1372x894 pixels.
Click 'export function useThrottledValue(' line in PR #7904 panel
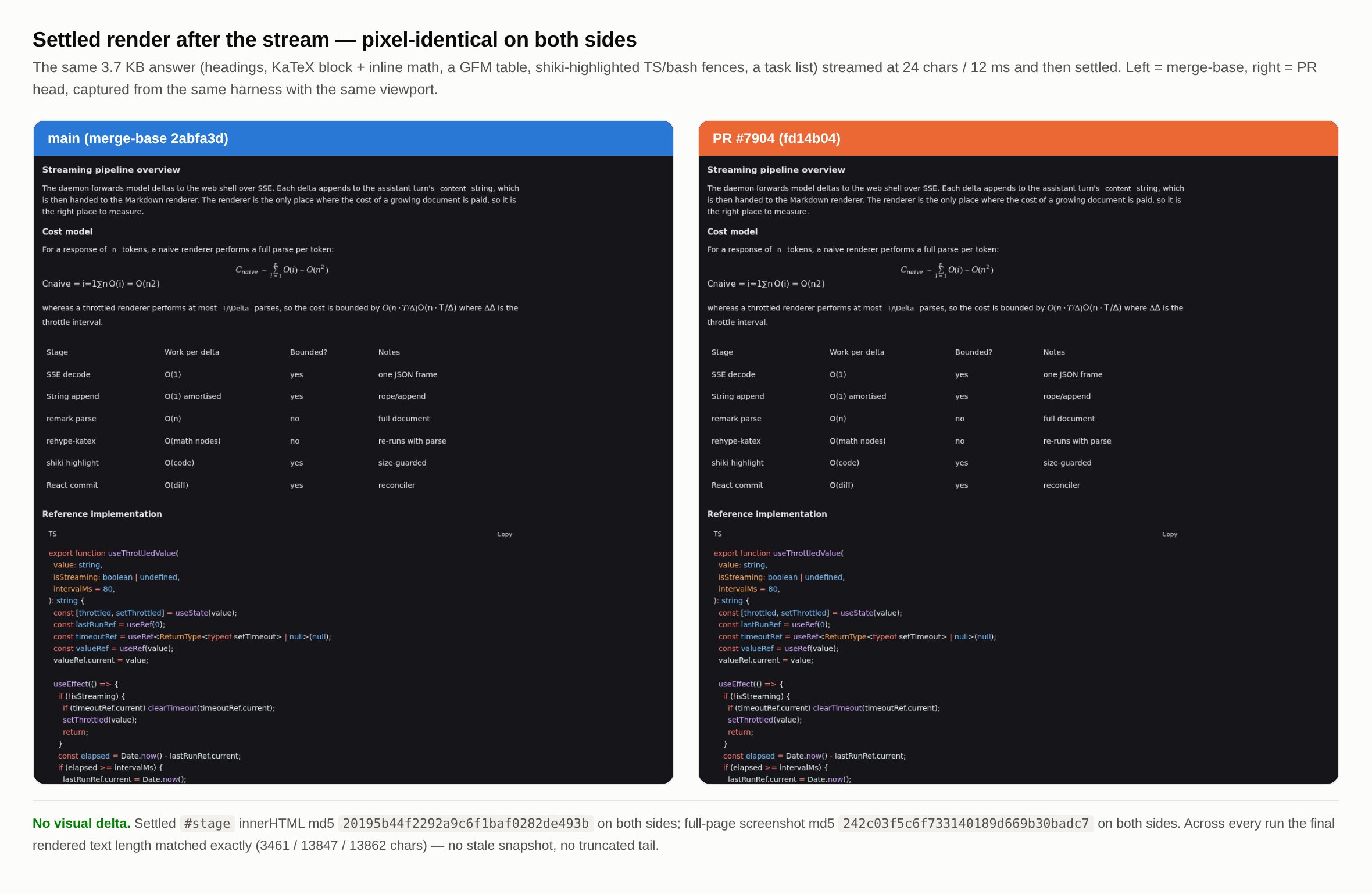pos(778,553)
